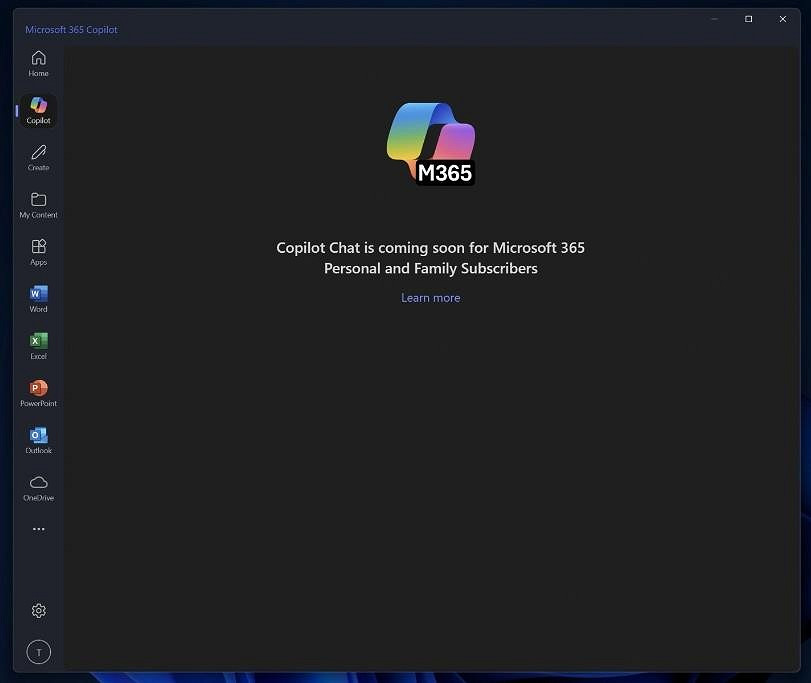Expand more options with the ellipsis

[x=38, y=528]
